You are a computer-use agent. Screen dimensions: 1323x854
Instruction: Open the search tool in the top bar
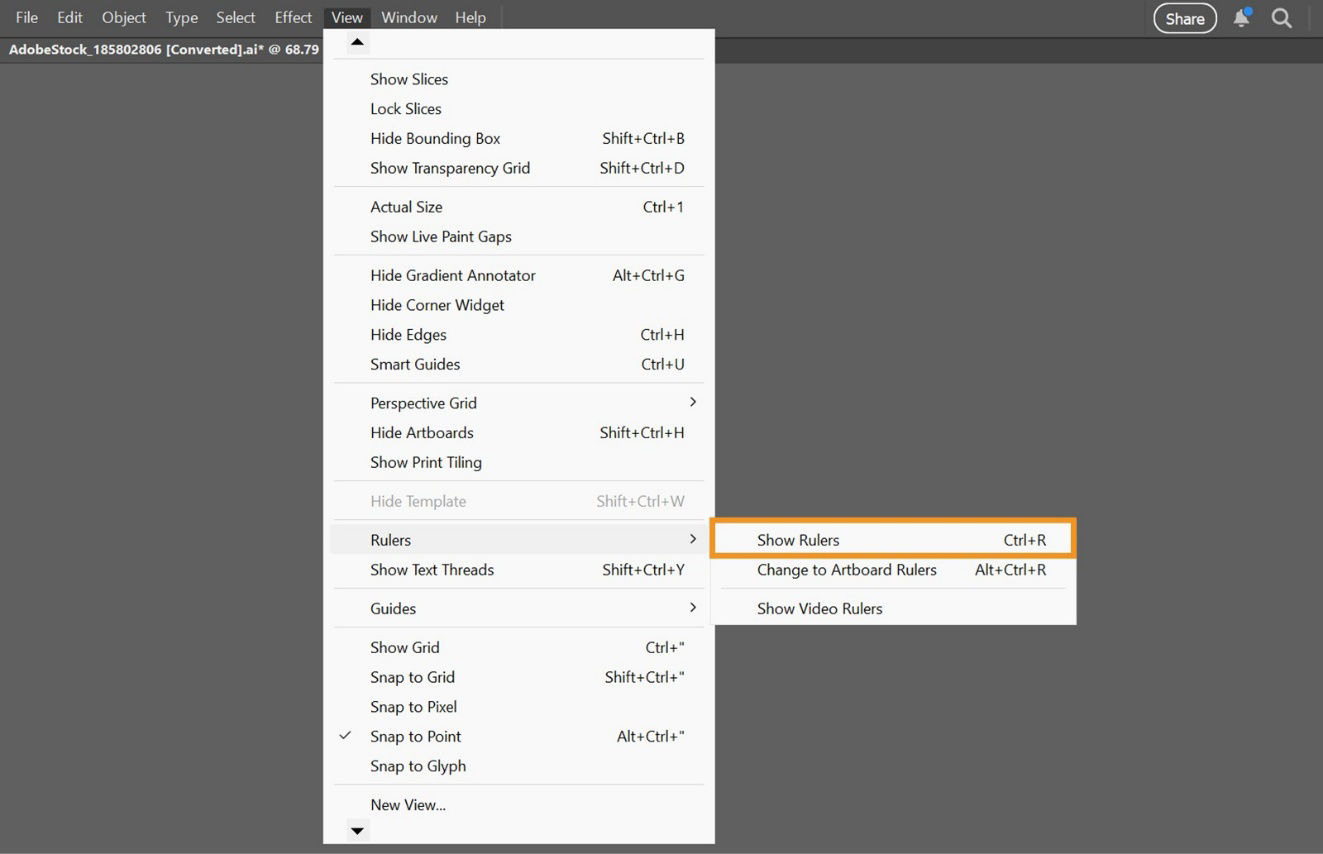click(x=1281, y=17)
